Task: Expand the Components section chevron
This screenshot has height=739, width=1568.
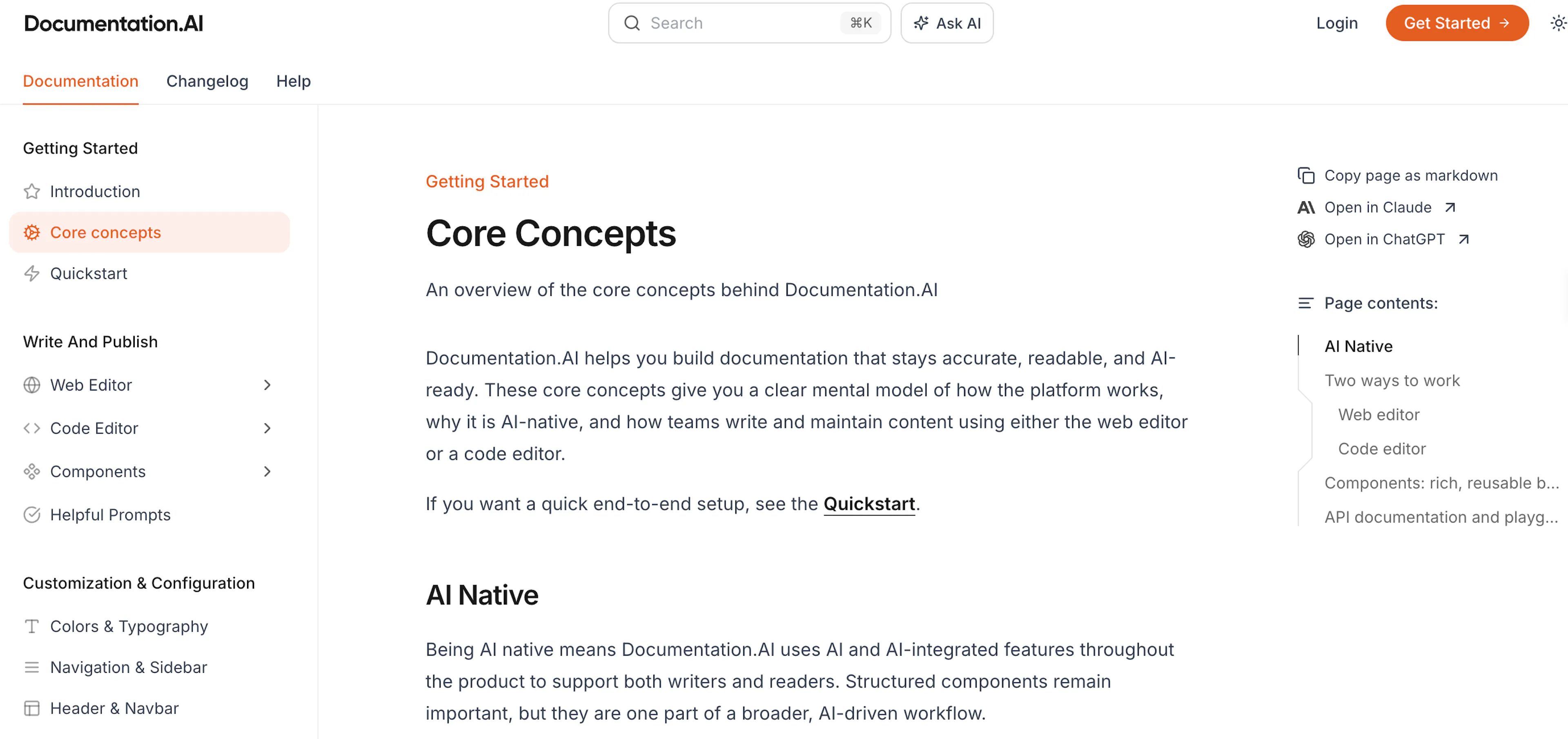Action: click(x=267, y=471)
